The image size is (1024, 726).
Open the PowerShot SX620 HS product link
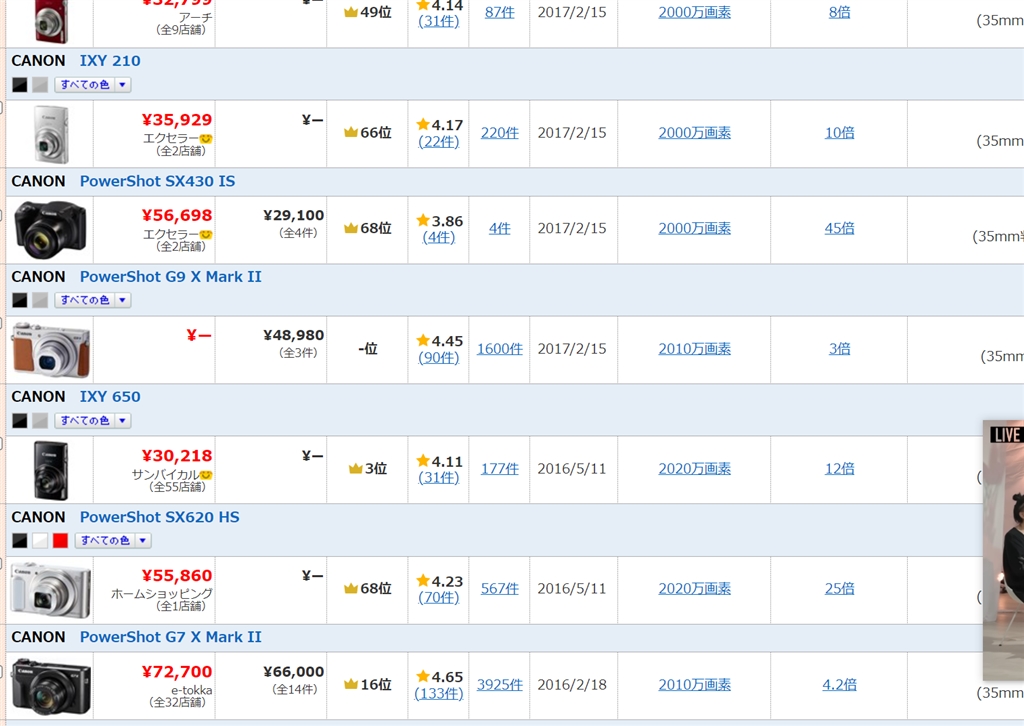point(159,516)
